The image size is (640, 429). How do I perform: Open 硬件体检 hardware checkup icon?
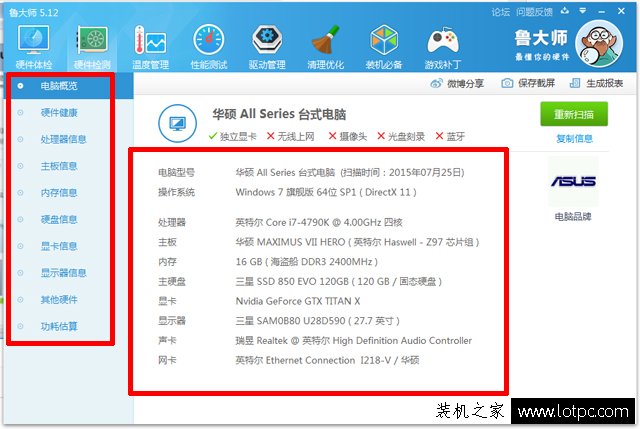point(33,47)
